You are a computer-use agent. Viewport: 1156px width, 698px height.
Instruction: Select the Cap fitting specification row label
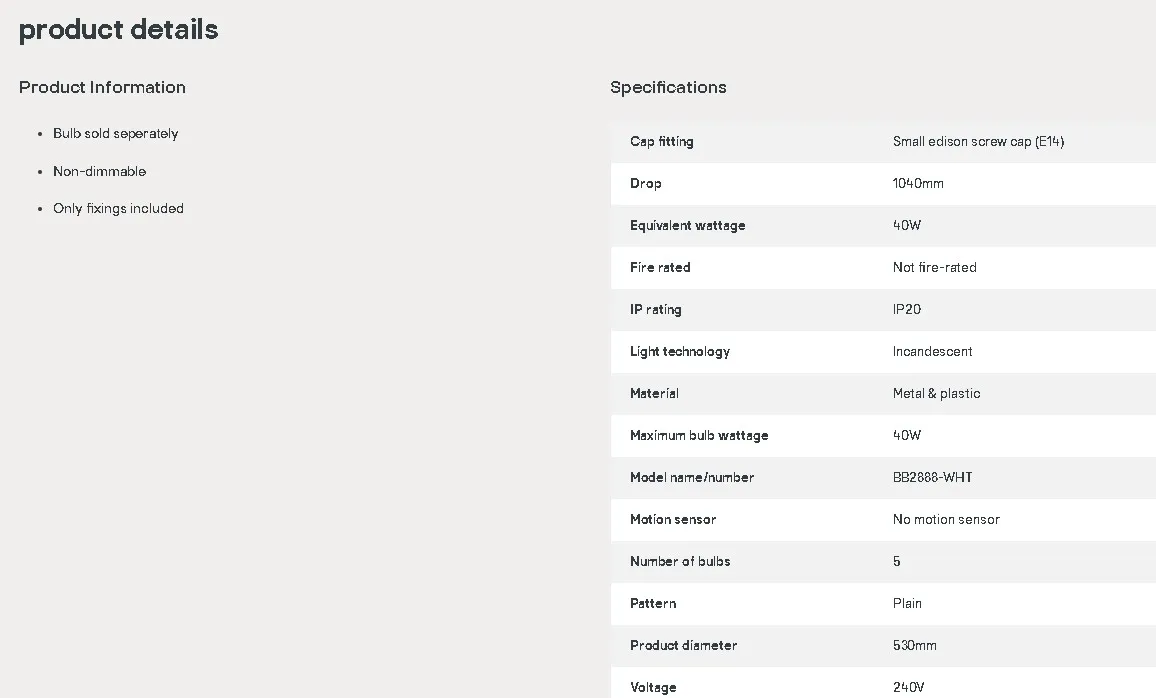click(661, 142)
